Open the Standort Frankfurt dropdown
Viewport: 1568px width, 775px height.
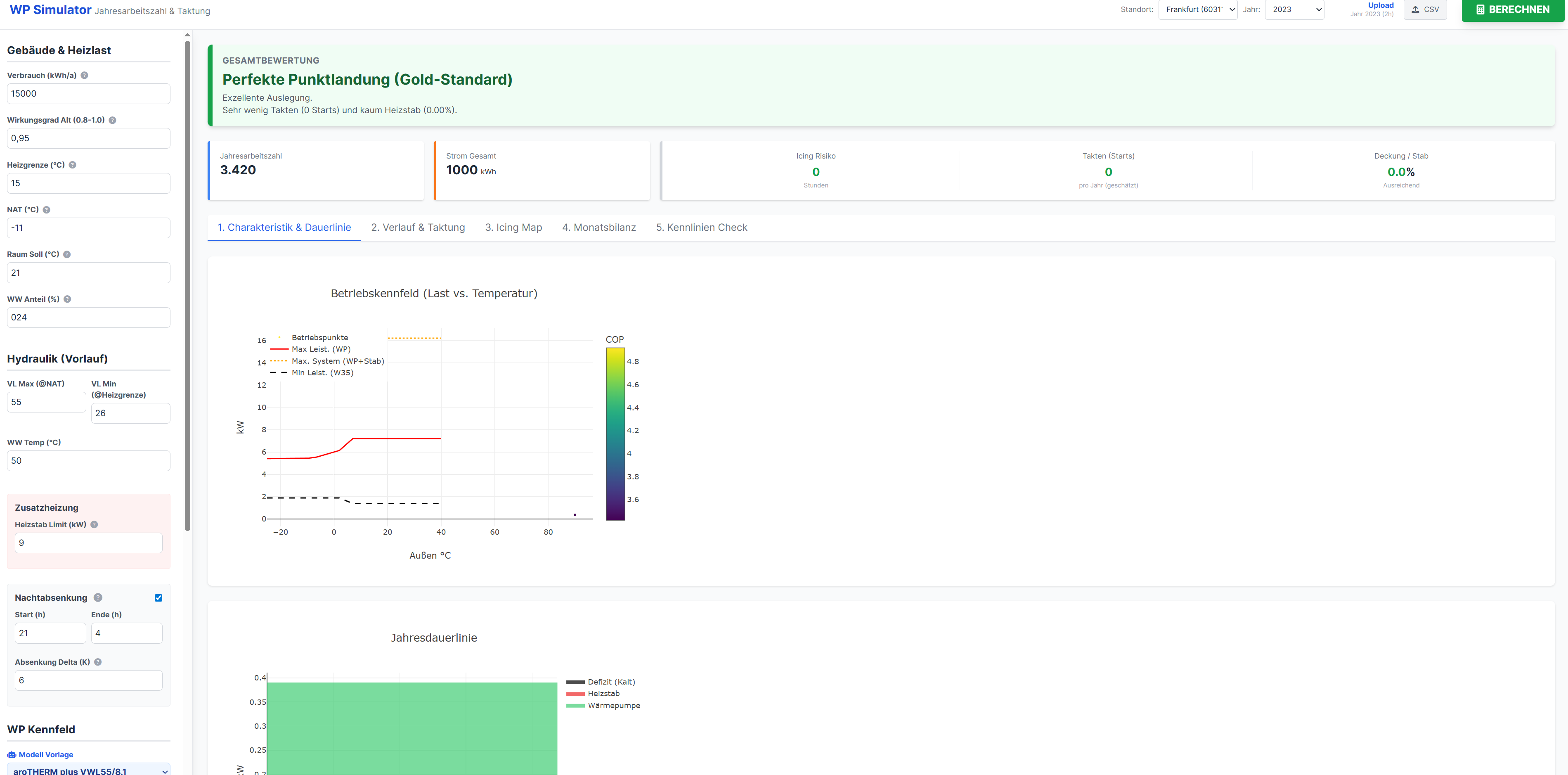pyautogui.click(x=1197, y=10)
